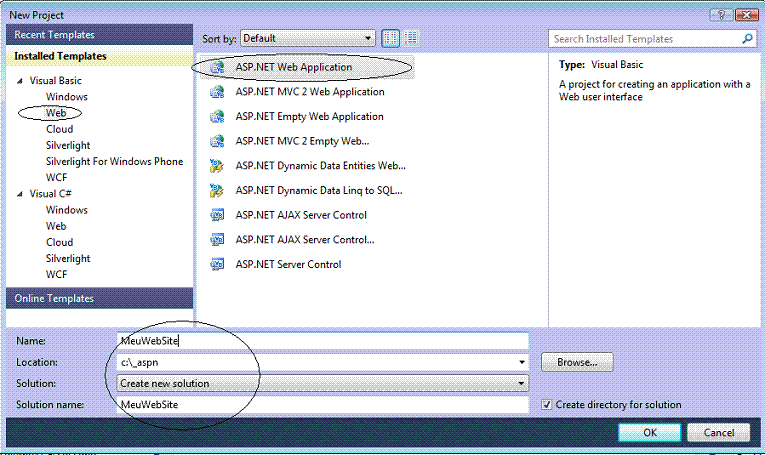The height and width of the screenshot is (455, 765).
Task: Select Windows under Visual C#
Action: click(x=67, y=210)
